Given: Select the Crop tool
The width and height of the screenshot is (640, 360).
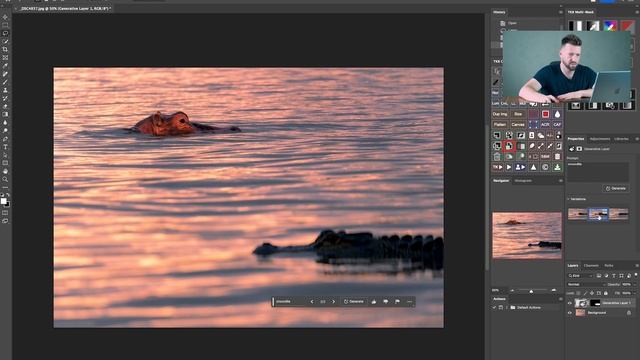Looking at the screenshot, I should (5, 50).
